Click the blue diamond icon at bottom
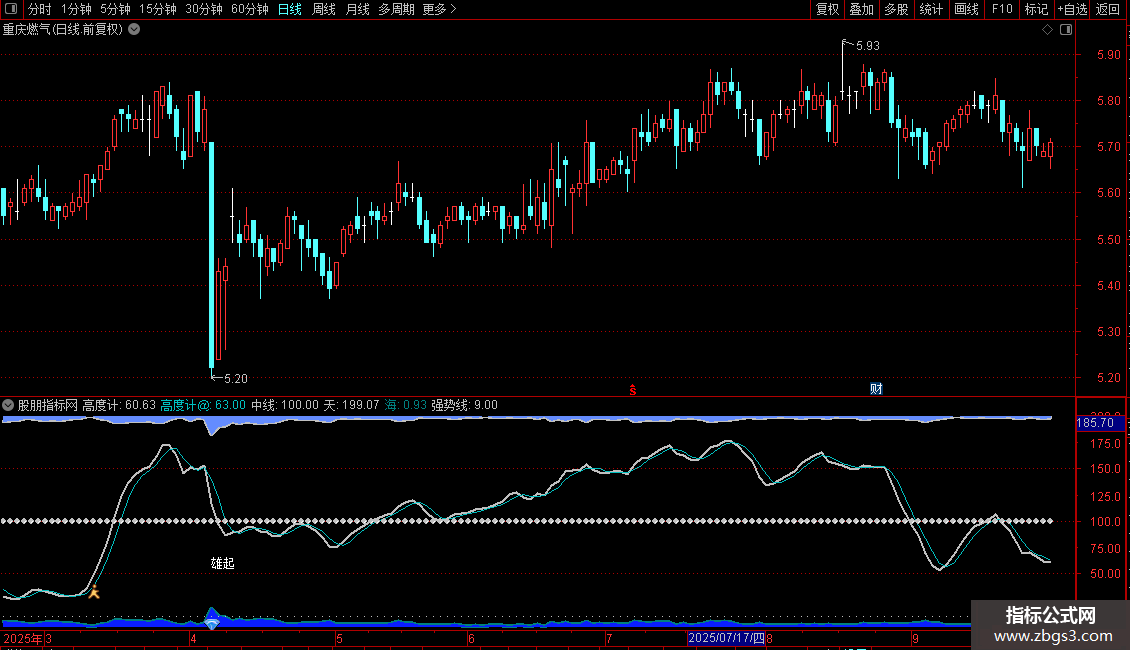 point(211,624)
